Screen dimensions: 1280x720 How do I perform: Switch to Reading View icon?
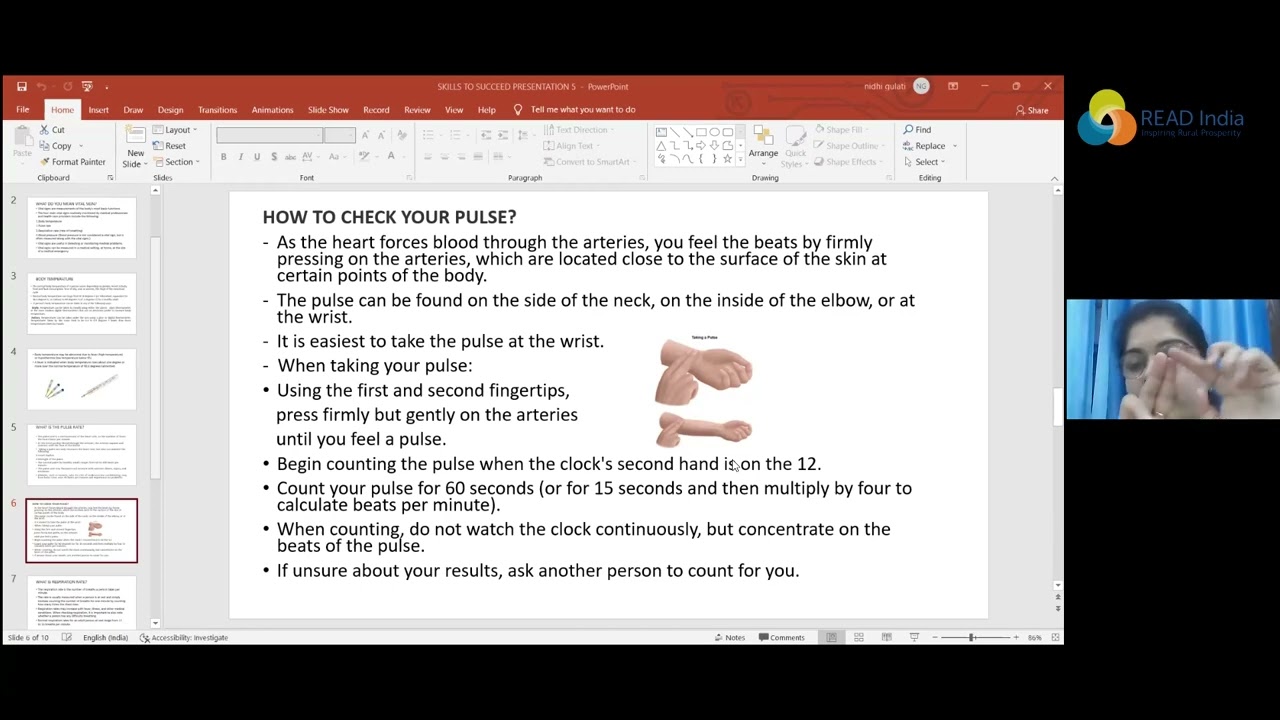point(886,637)
